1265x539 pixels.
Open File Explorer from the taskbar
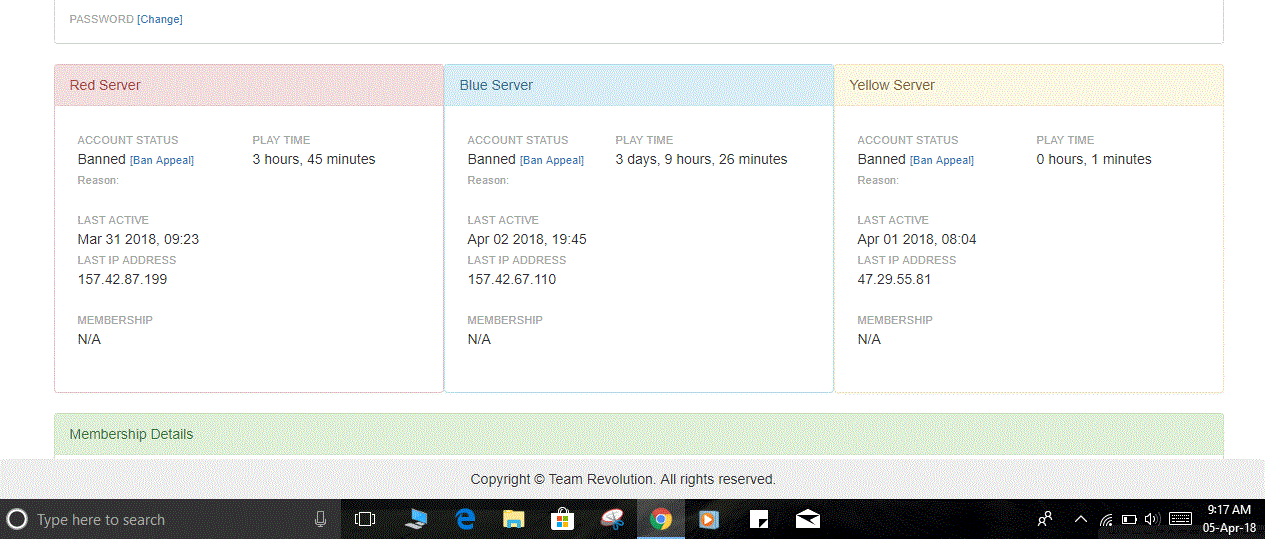click(x=513, y=519)
